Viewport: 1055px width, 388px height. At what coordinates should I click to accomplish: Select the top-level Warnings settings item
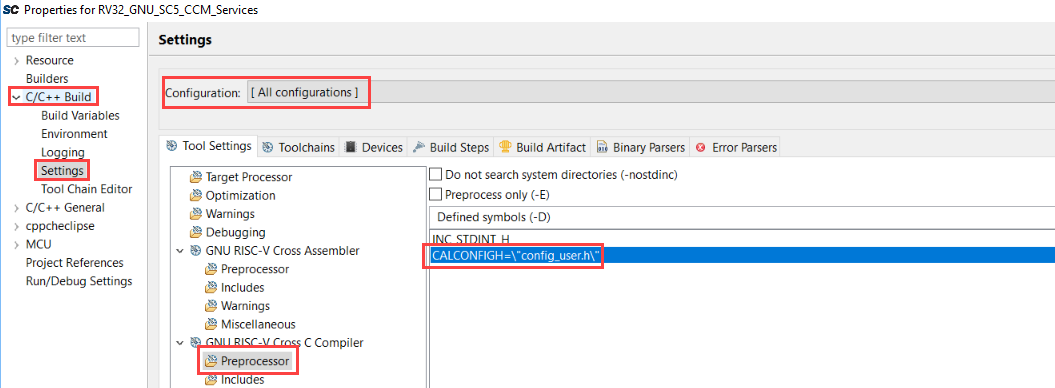[x=230, y=214]
